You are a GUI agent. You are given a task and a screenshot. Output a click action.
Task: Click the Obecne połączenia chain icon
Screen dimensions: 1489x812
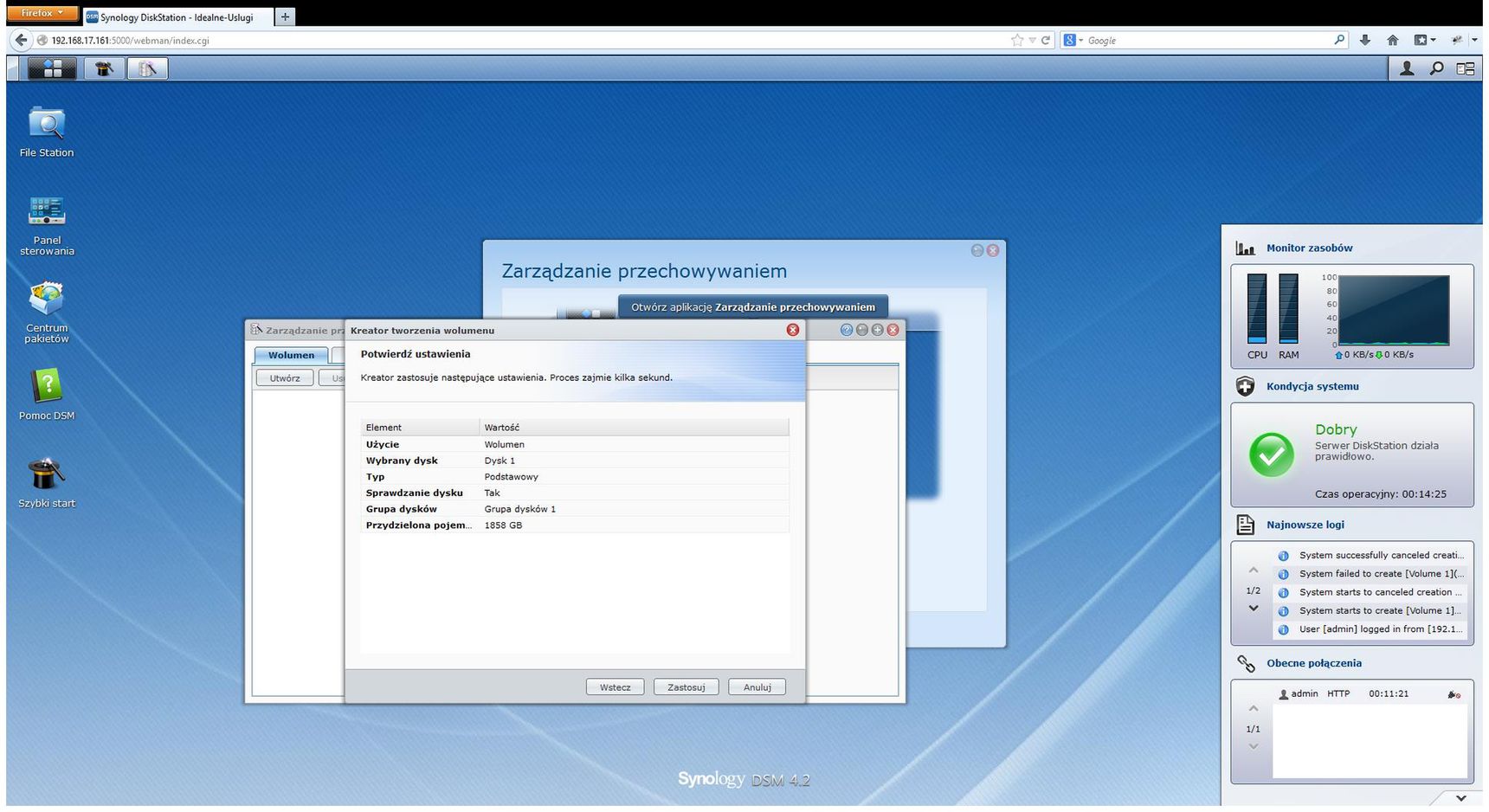(1245, 663)
